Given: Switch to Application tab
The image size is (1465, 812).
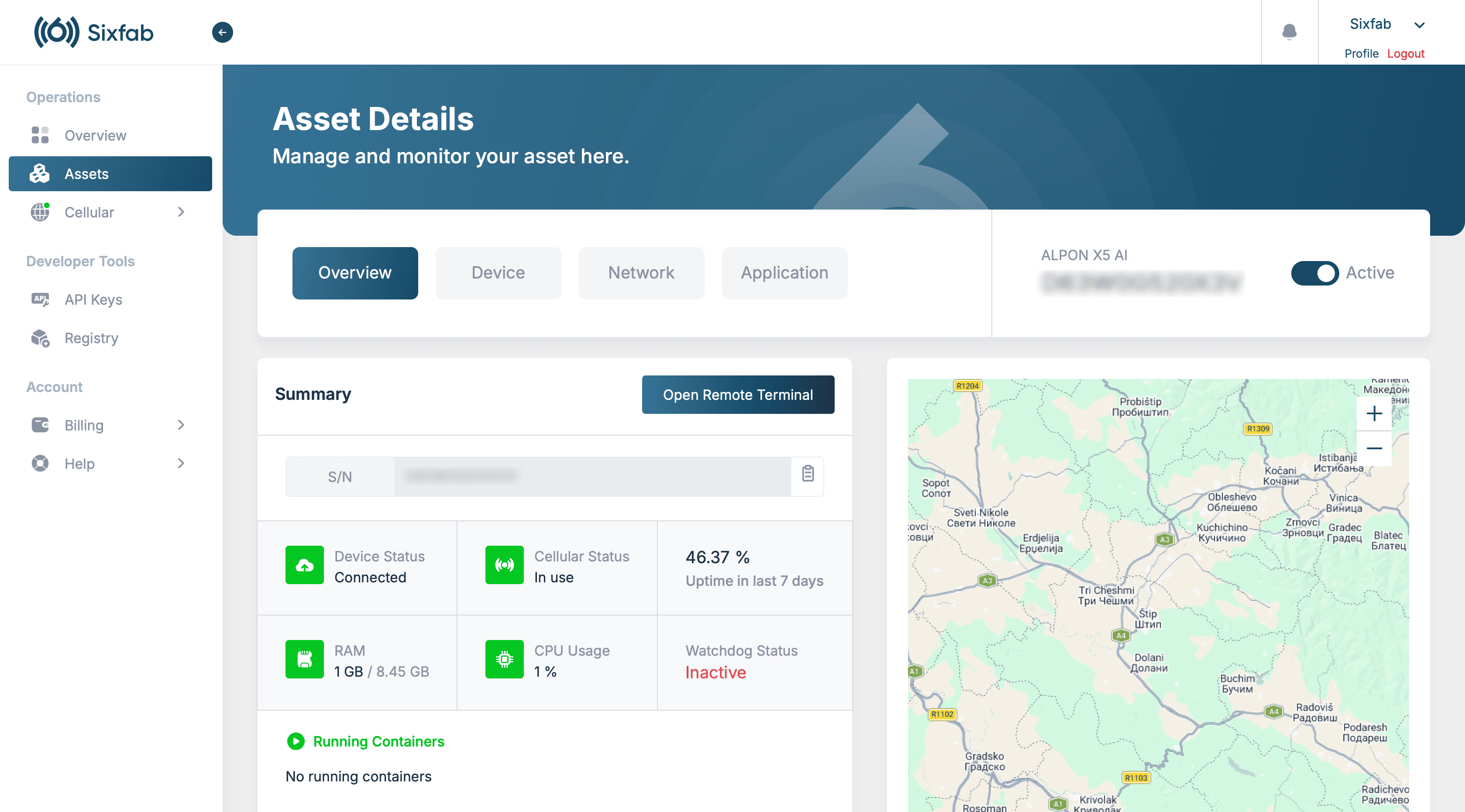Looking at the screenshot, I should click(784, 273).
